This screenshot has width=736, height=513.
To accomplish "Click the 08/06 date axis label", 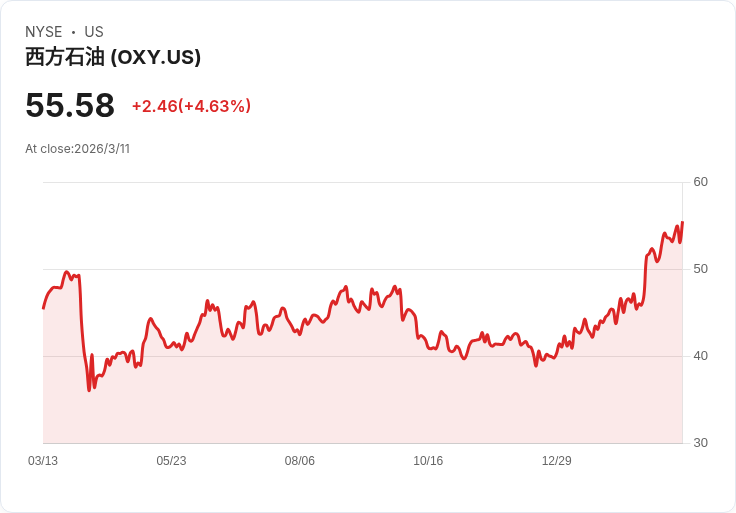I will (300, 461).
